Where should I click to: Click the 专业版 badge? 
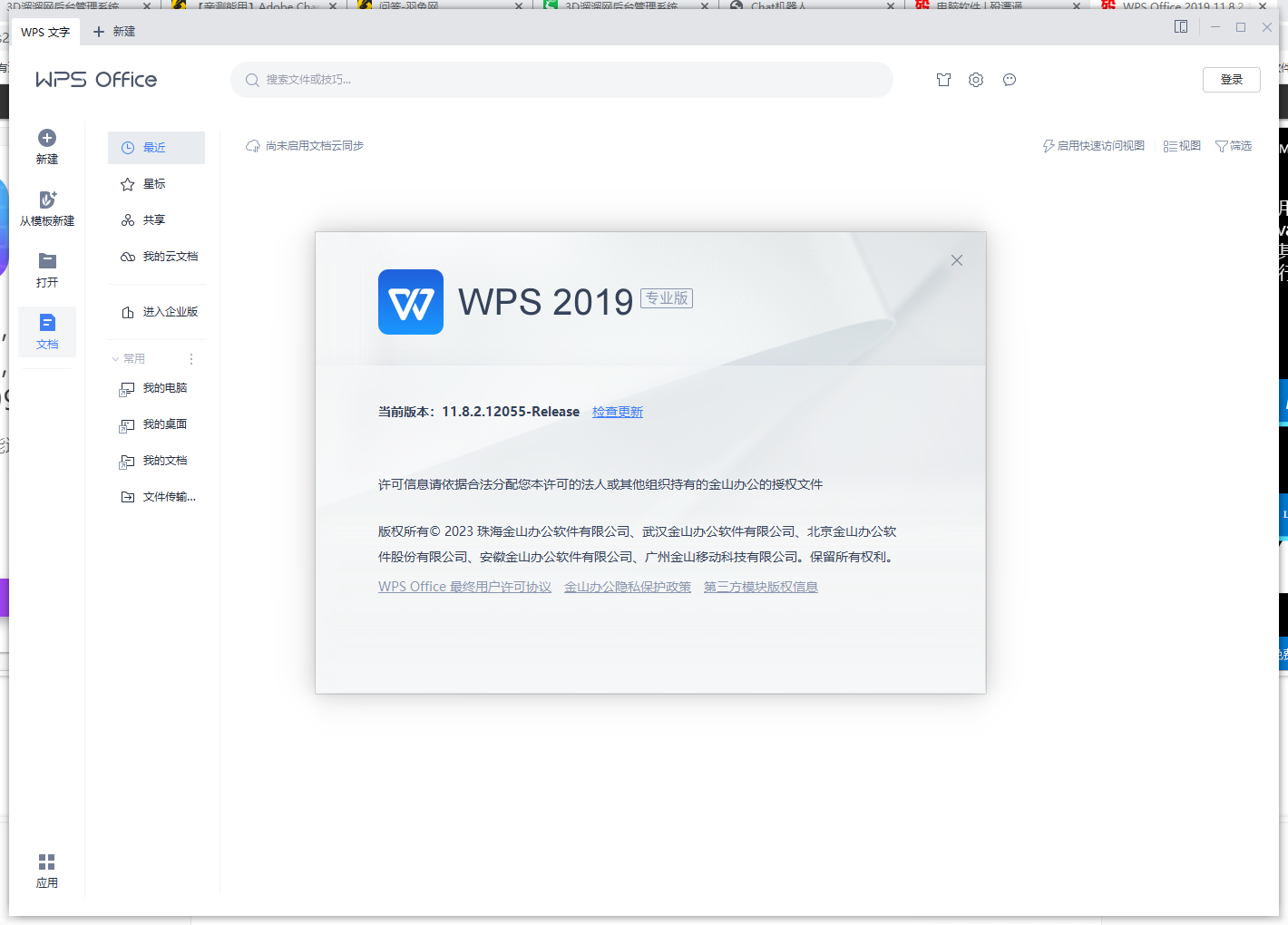point(667,298)
